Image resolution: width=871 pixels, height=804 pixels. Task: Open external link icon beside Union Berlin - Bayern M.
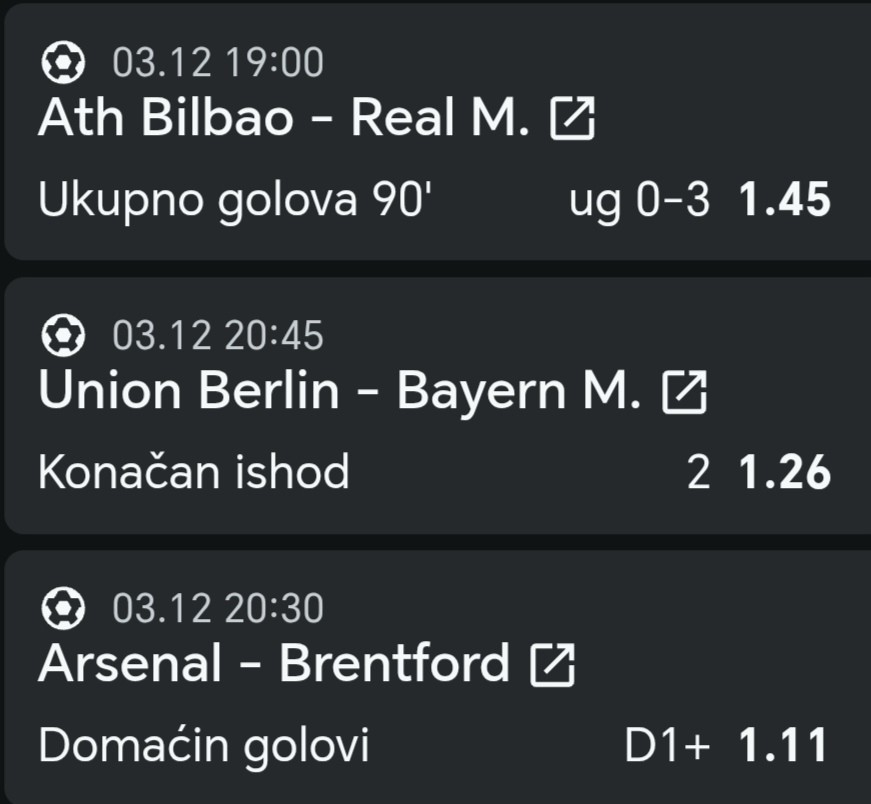(x=685, y=393)
